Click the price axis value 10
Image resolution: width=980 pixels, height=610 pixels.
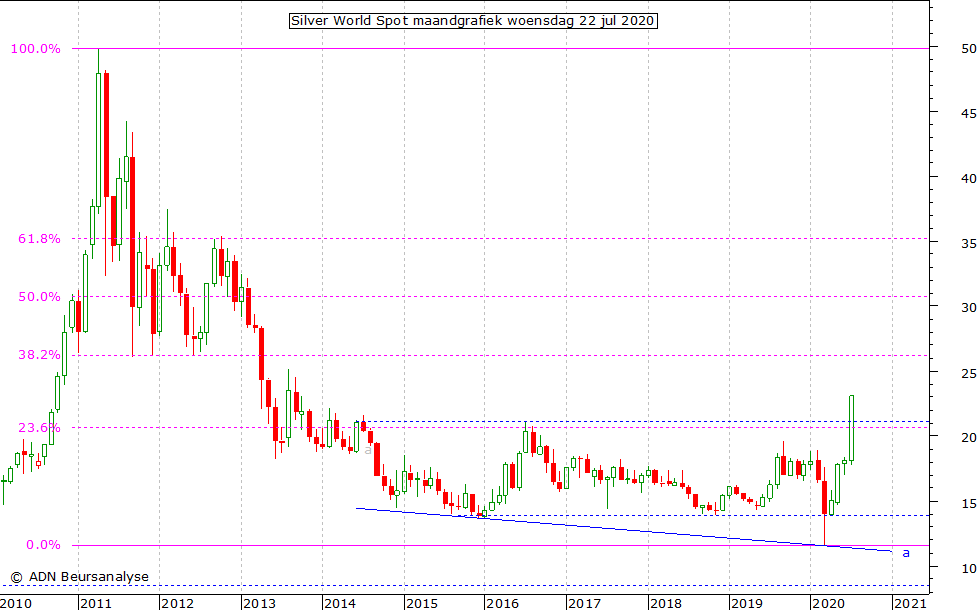click(969, 568)
